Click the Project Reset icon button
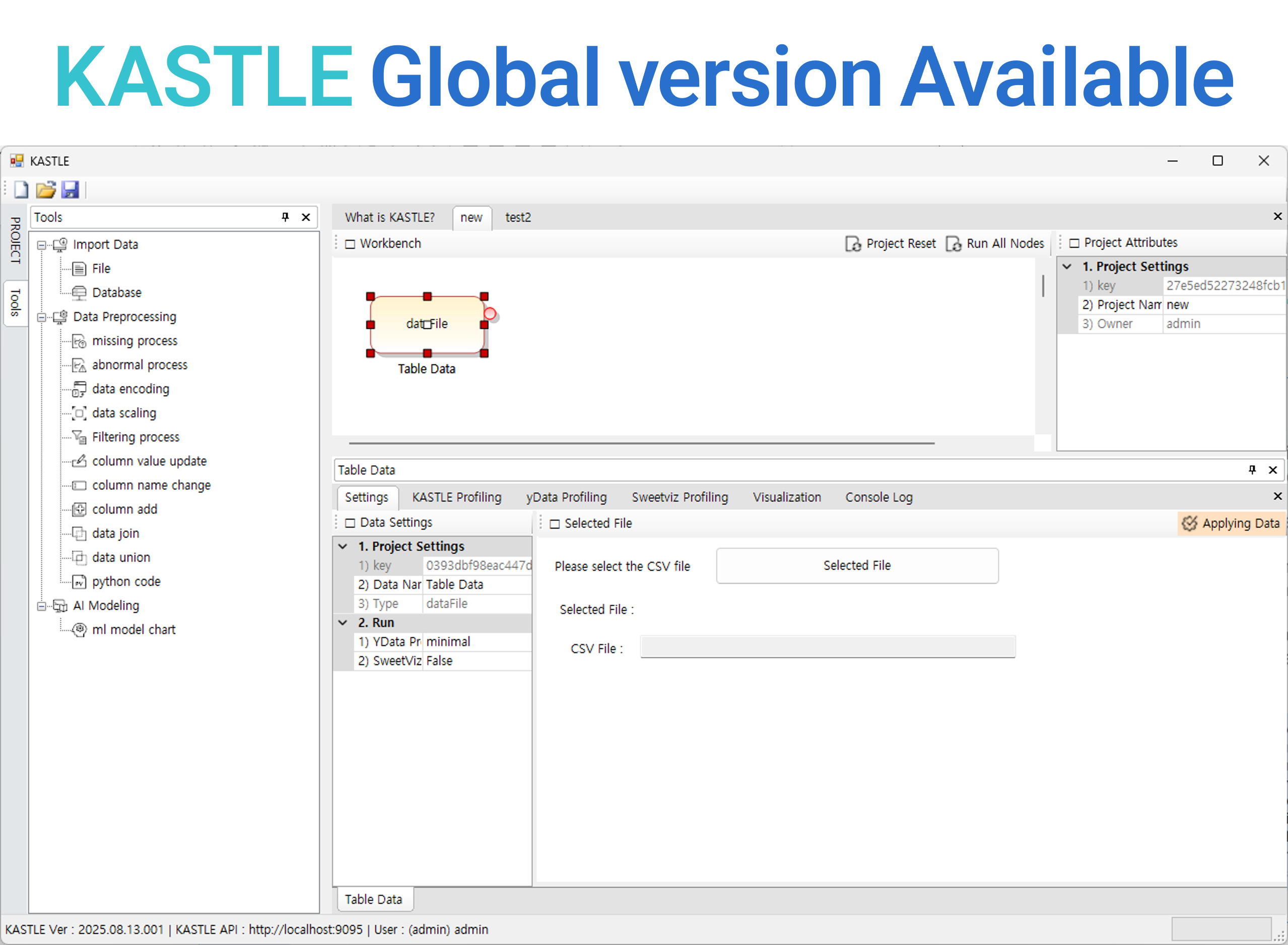The image size is (1288, 945). click(853, 244)
